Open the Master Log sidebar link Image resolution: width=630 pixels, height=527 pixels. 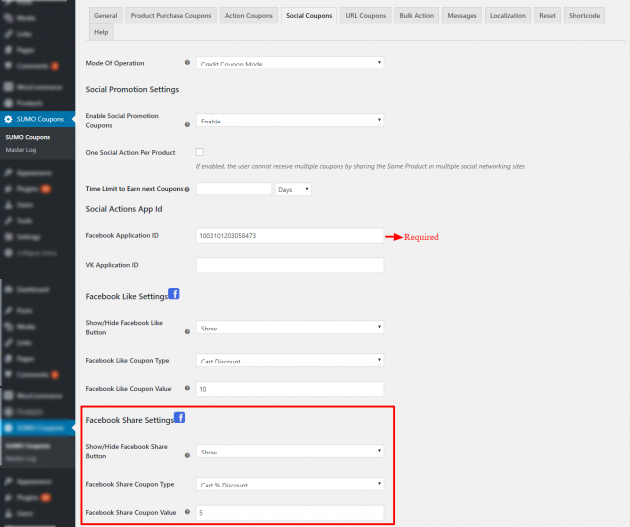coord(21,150)
